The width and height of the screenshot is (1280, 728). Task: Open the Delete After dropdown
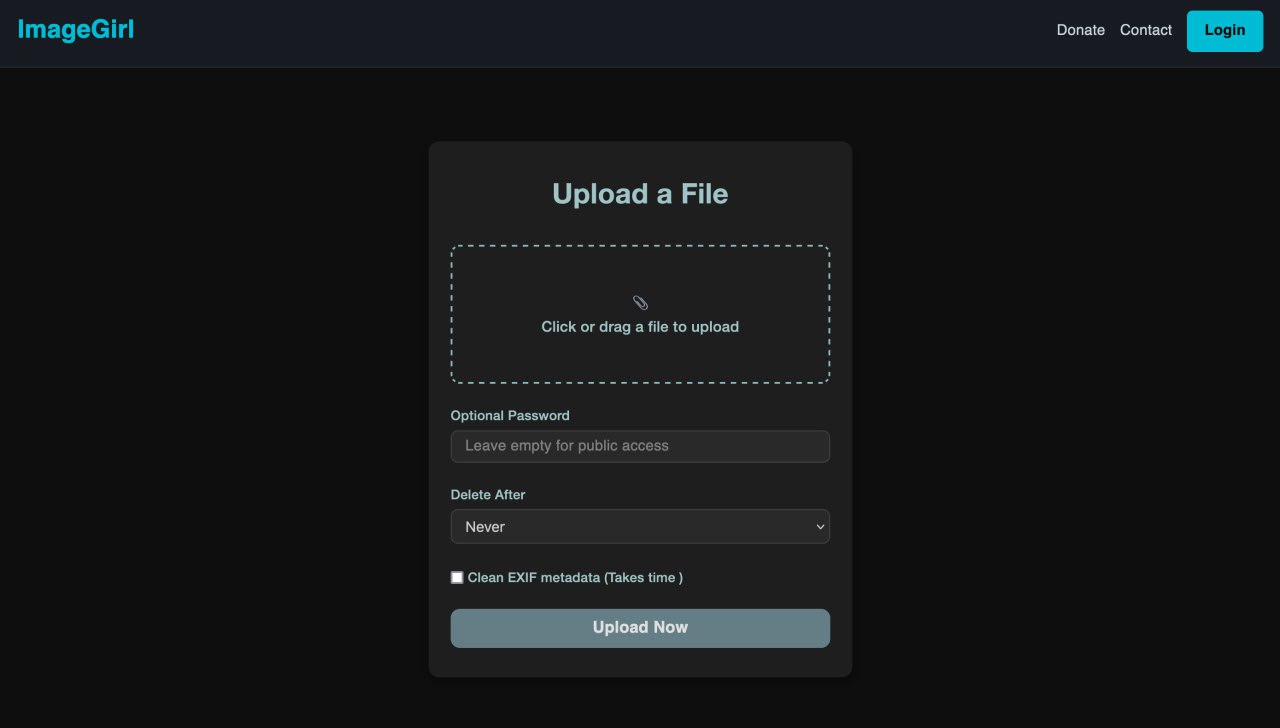(640, 527)
